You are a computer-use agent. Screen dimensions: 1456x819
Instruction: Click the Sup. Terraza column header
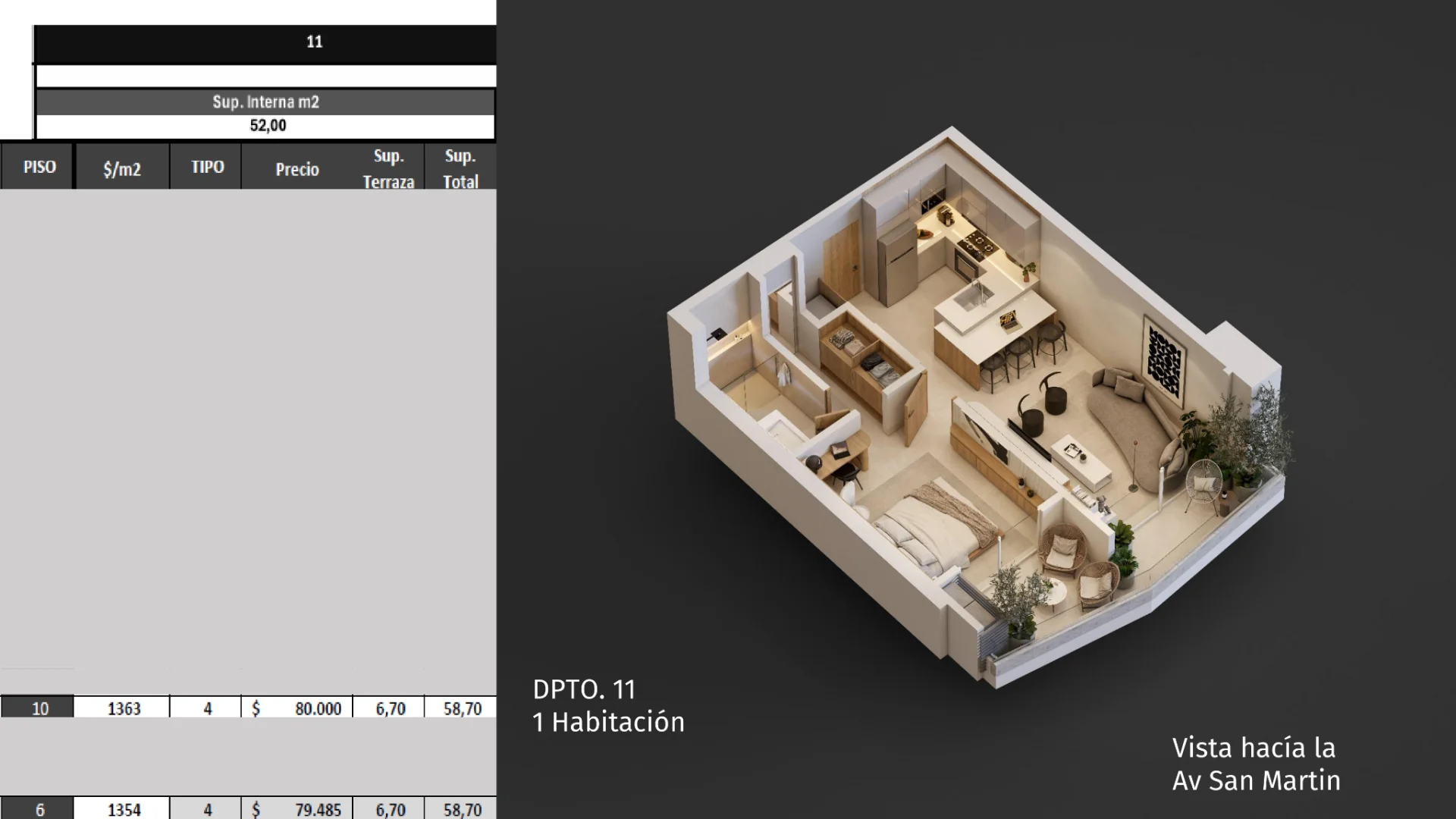(388, 168)
